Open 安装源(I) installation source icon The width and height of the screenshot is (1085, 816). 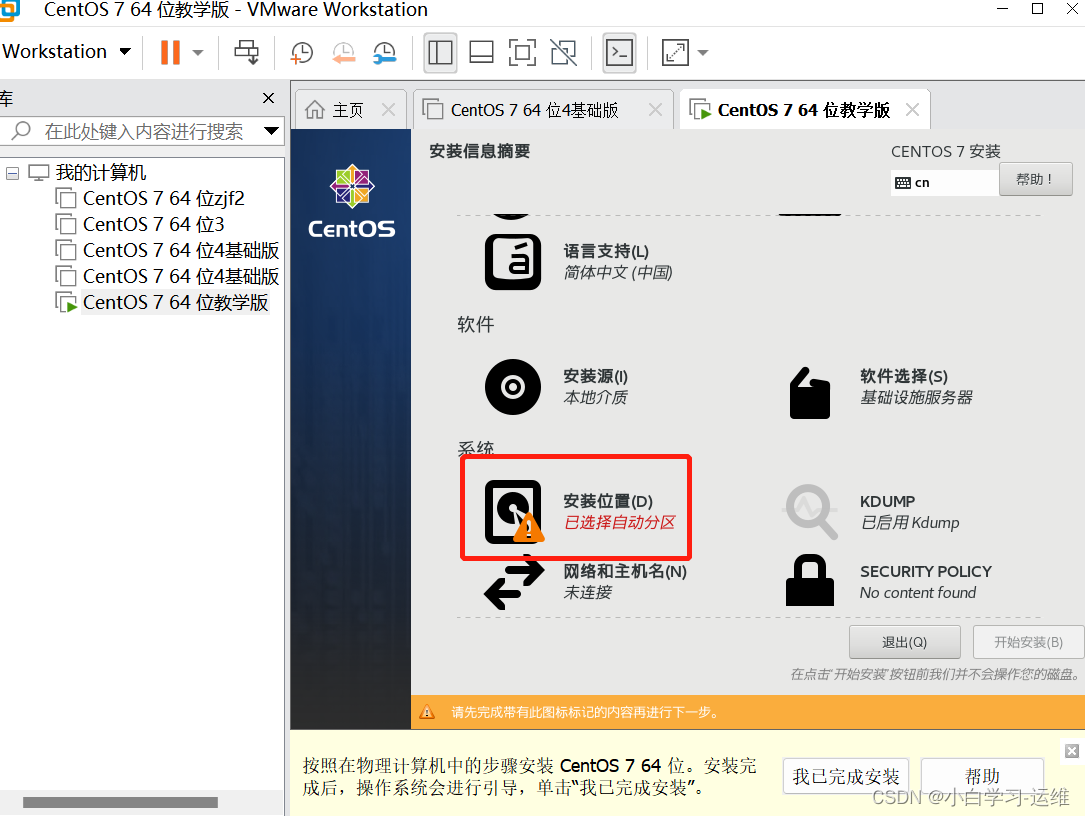click(x=513, y=387)
